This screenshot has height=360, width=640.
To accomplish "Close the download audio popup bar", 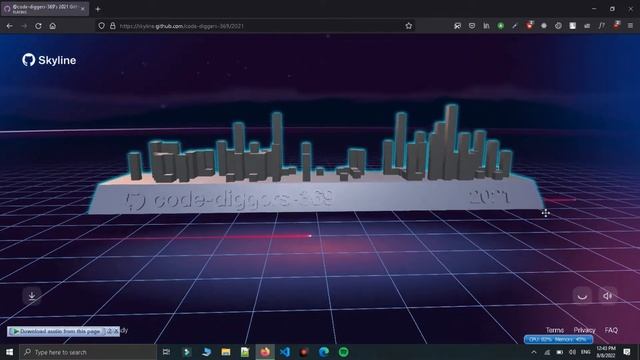I will tap(116, 331).
